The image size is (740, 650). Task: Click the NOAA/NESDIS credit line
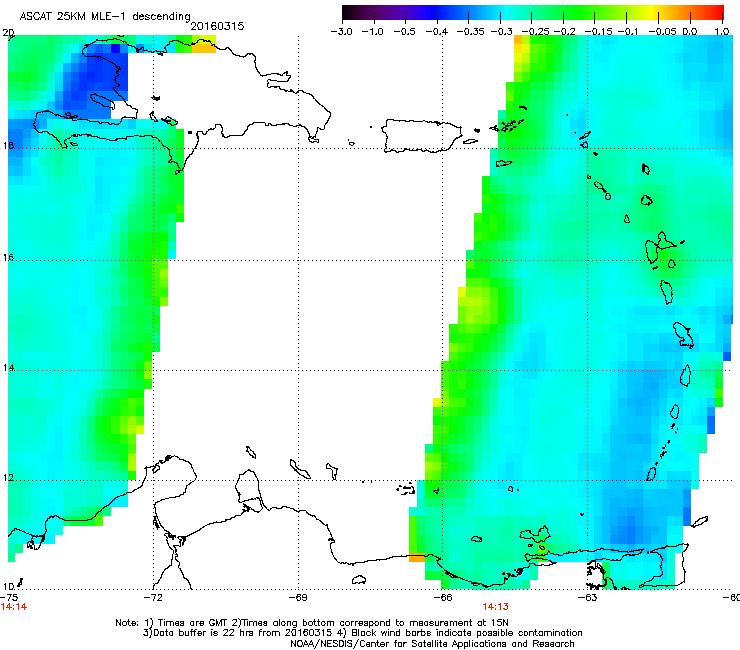tap(432, 644)
